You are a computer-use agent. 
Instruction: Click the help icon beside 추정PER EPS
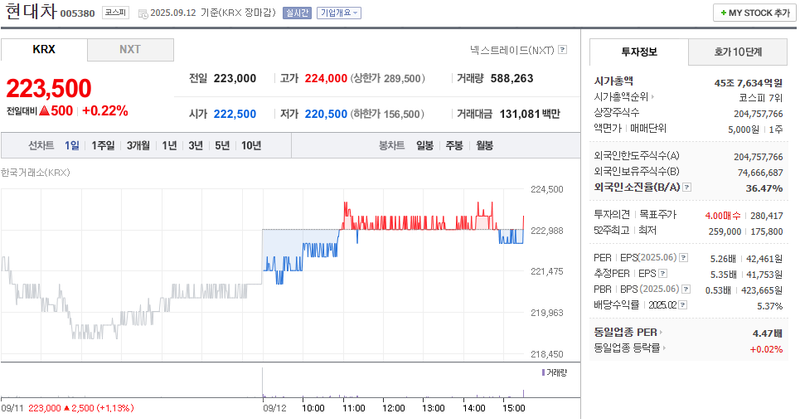663,274
